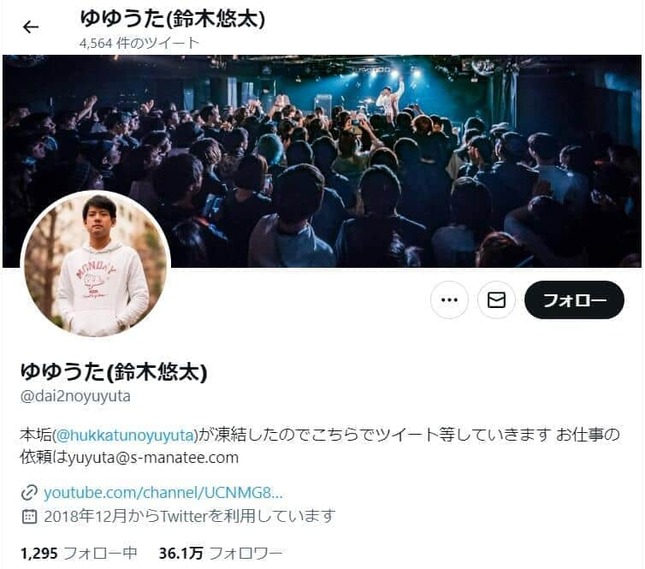
Task: Click the back arrow icon
Action: [x=31, y=27]
